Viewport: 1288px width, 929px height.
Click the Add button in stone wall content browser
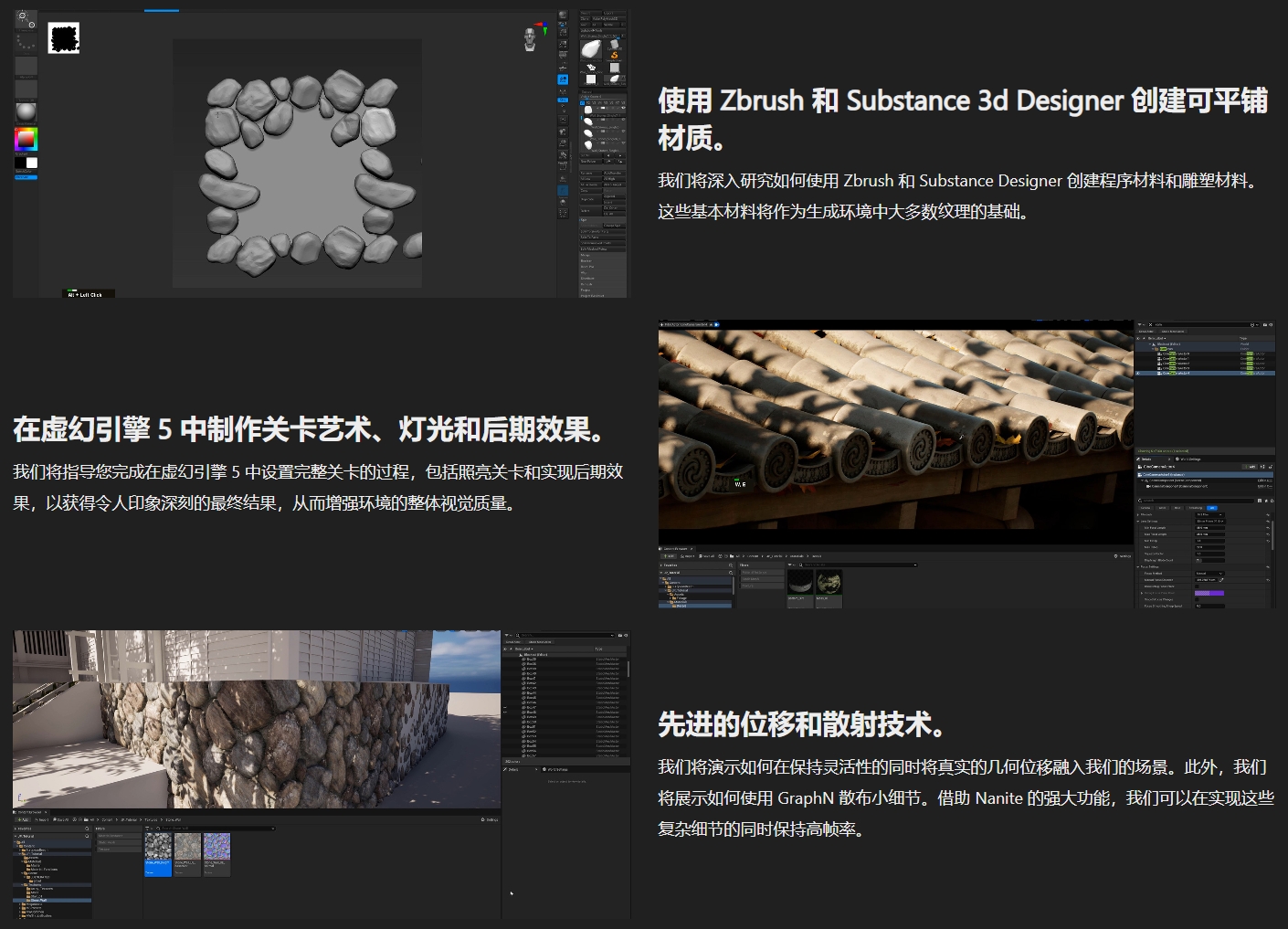23,819
